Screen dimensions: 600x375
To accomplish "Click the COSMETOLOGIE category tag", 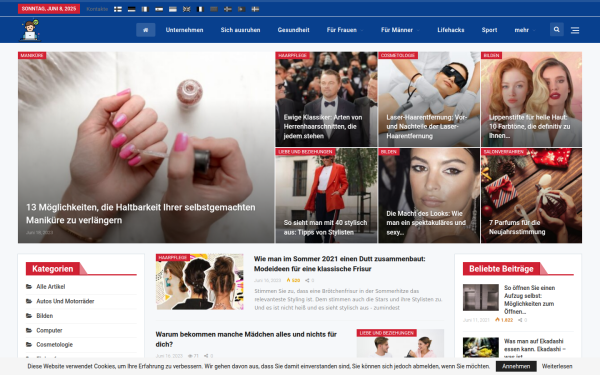I will (x=398, y=55).
